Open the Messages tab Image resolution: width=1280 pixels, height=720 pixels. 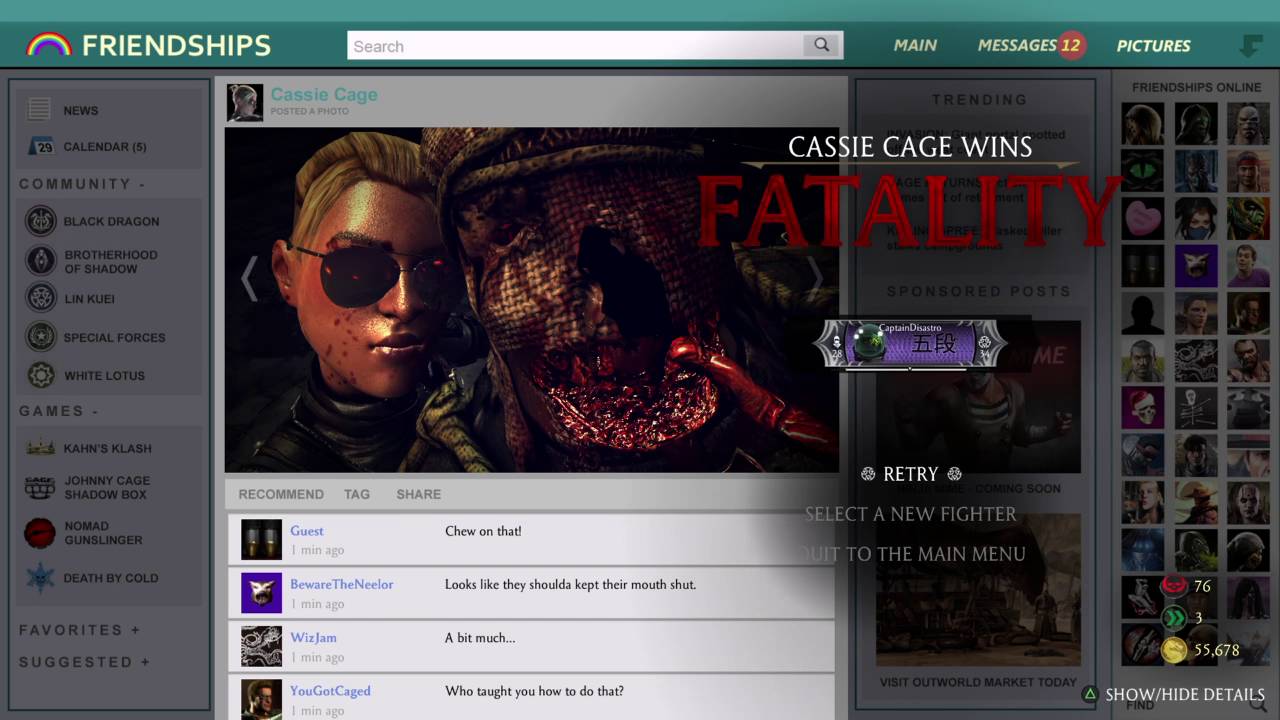1018,45
